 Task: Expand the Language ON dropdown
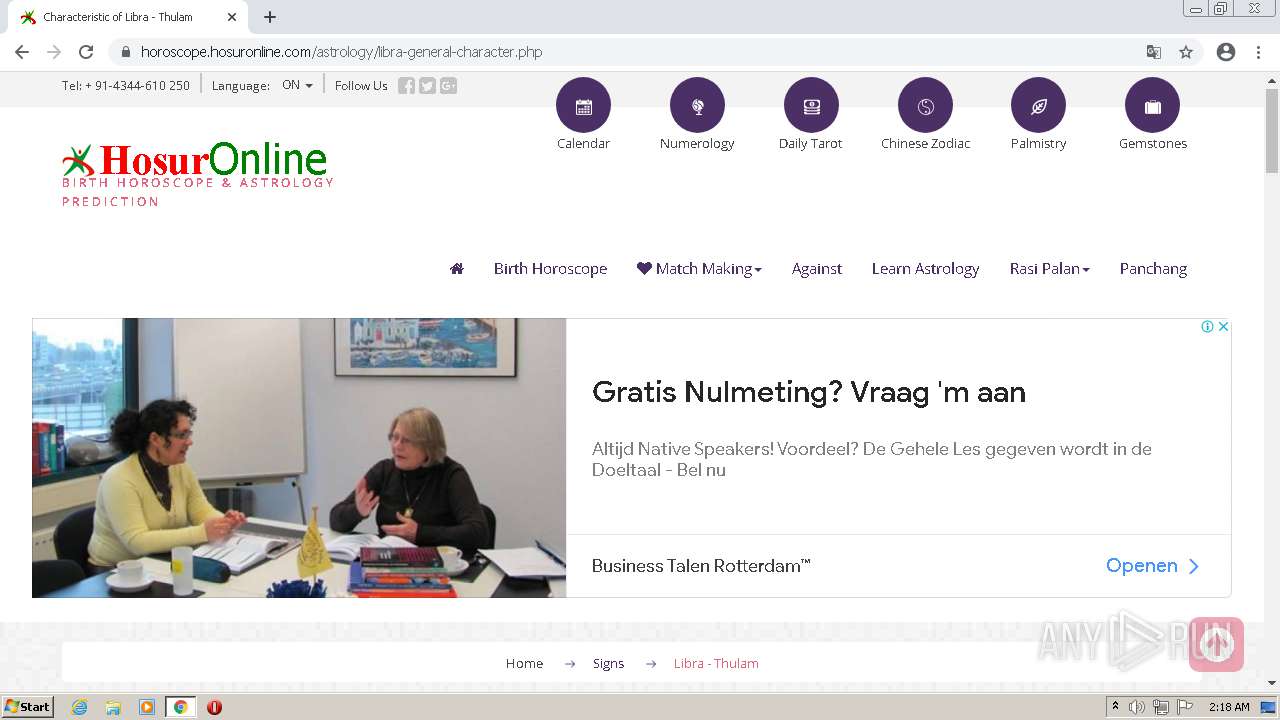[x=297, y=85]
